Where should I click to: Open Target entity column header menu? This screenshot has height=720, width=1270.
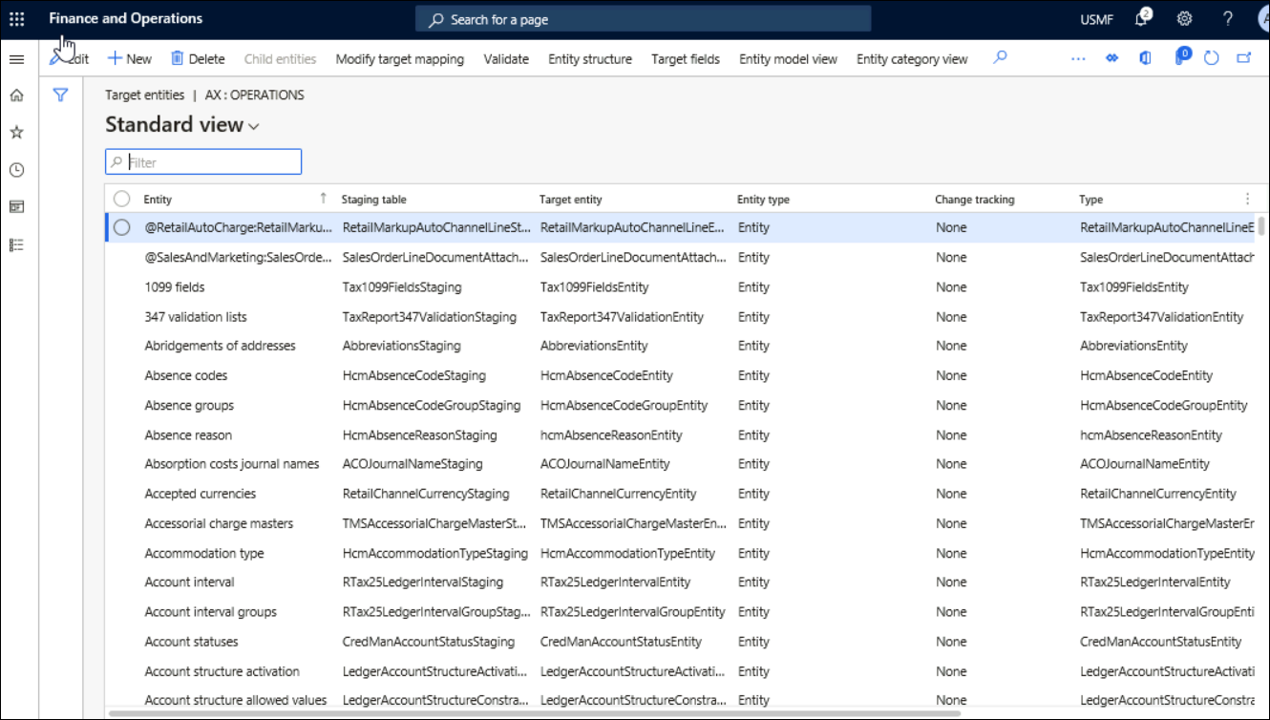(570, 199)
